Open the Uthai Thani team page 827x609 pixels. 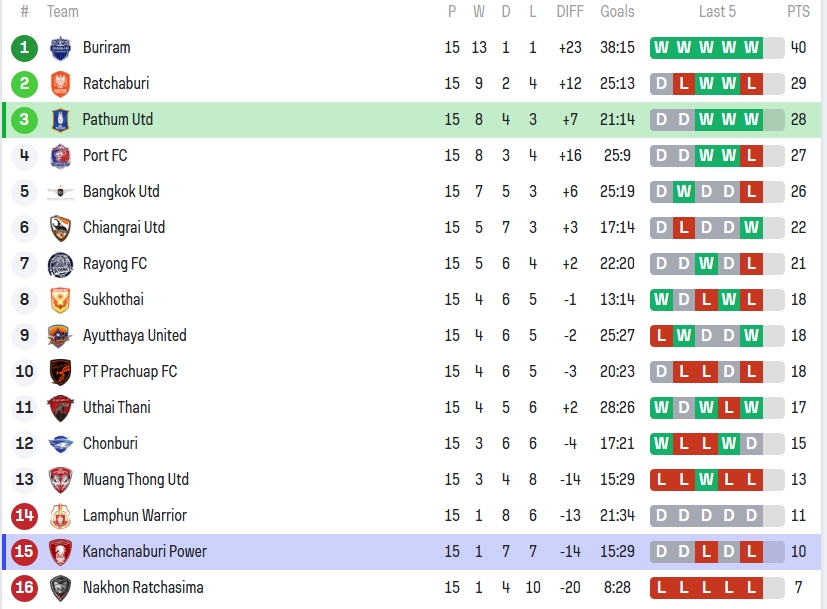click(x=117, y=408)
